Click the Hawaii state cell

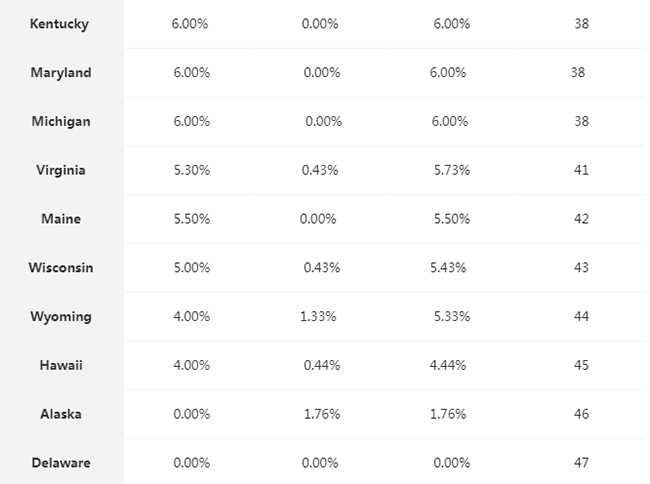point(61,365)
